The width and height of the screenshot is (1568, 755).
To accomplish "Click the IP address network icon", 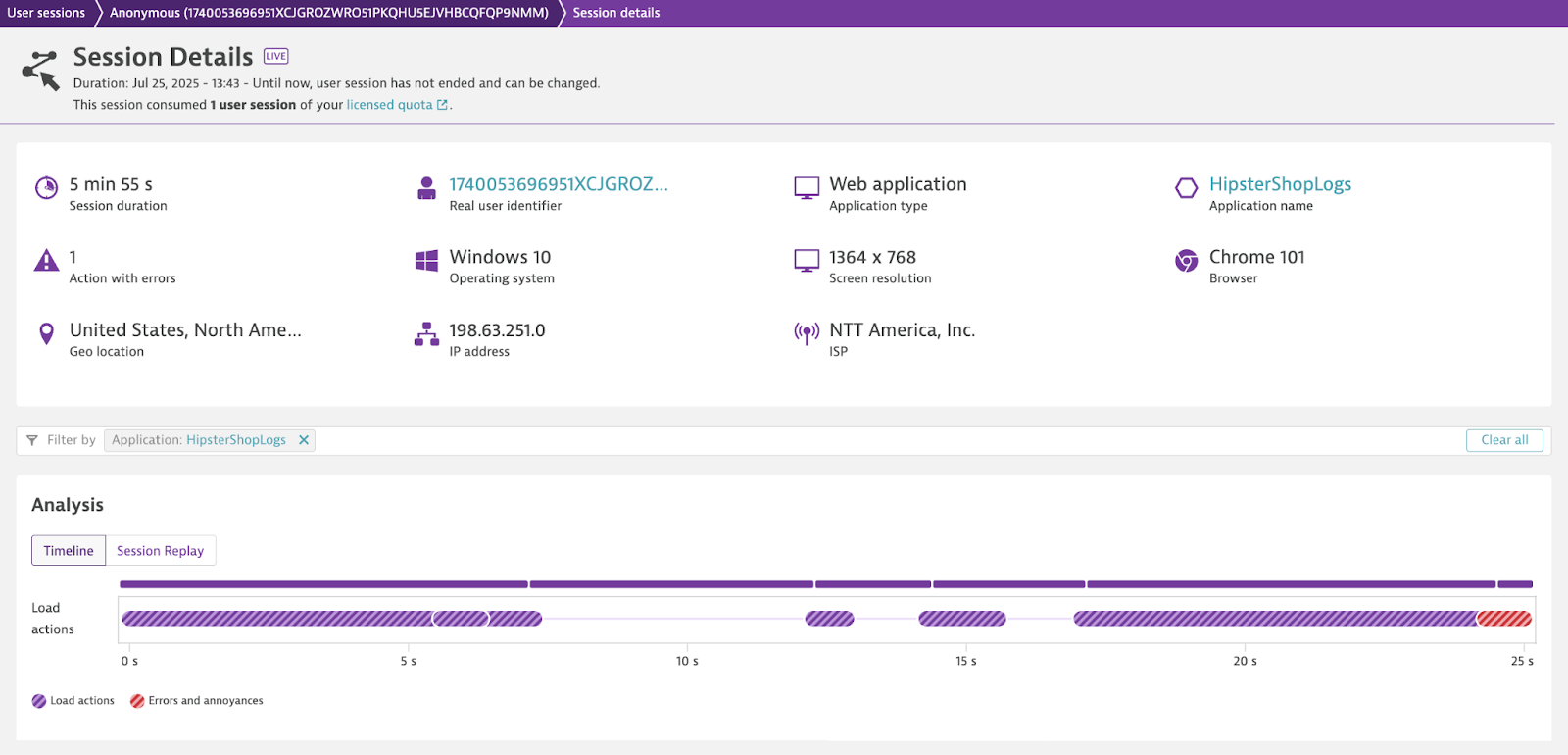I will coord(426,334).
